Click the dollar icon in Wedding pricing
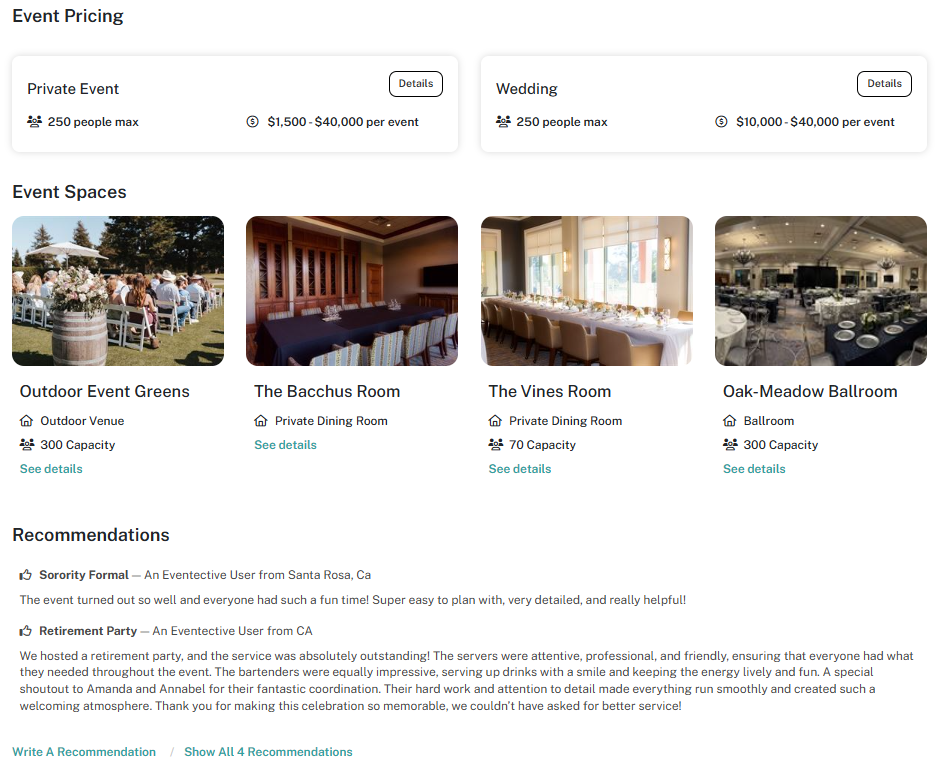This screenshot has height=773, width=938. pos(721,121)
